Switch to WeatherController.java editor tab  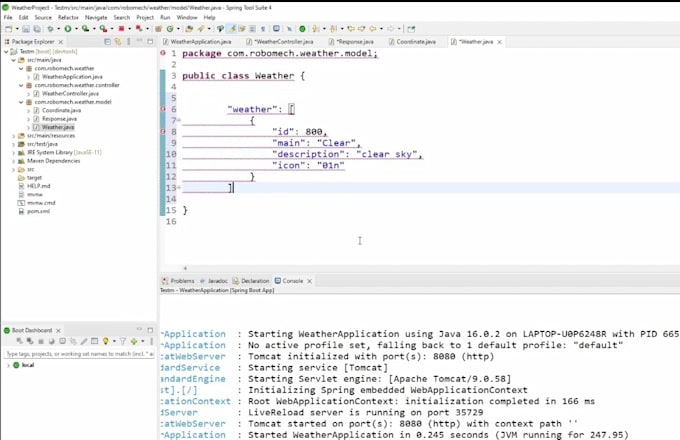285,42
